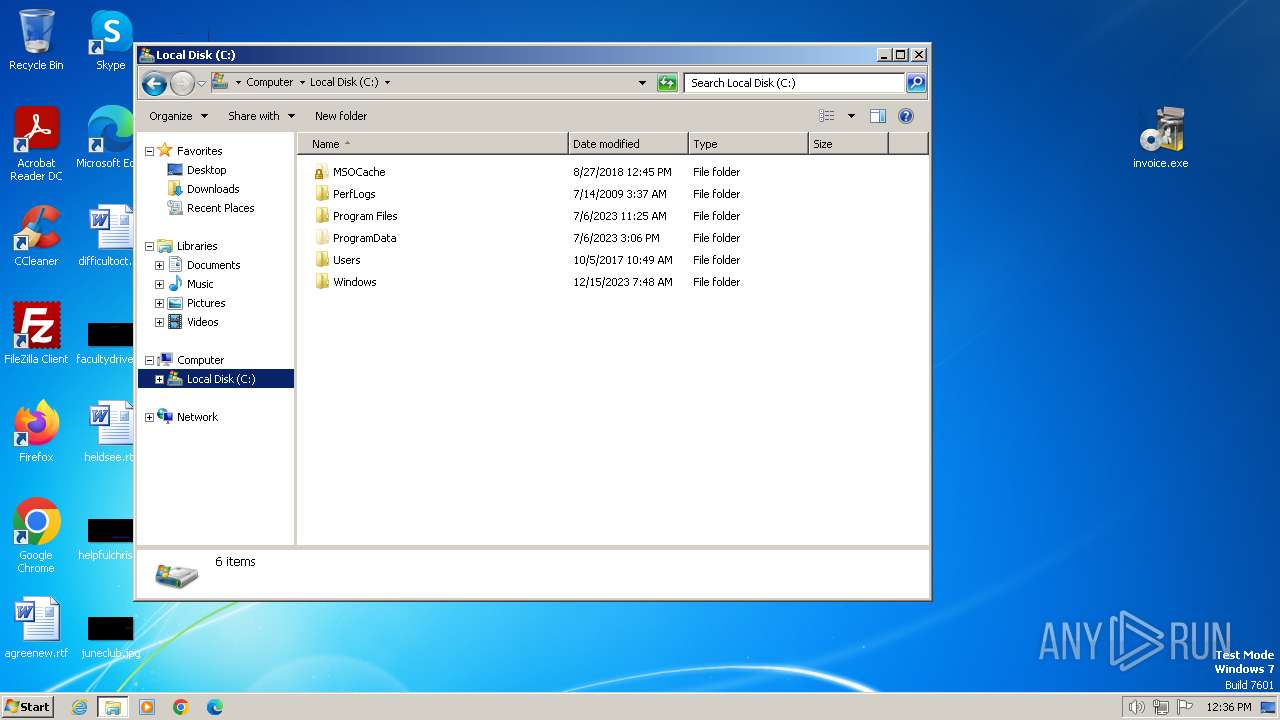Expand the Network tree node
This screenshot has width=1280, height=720.
click(150, 417)
